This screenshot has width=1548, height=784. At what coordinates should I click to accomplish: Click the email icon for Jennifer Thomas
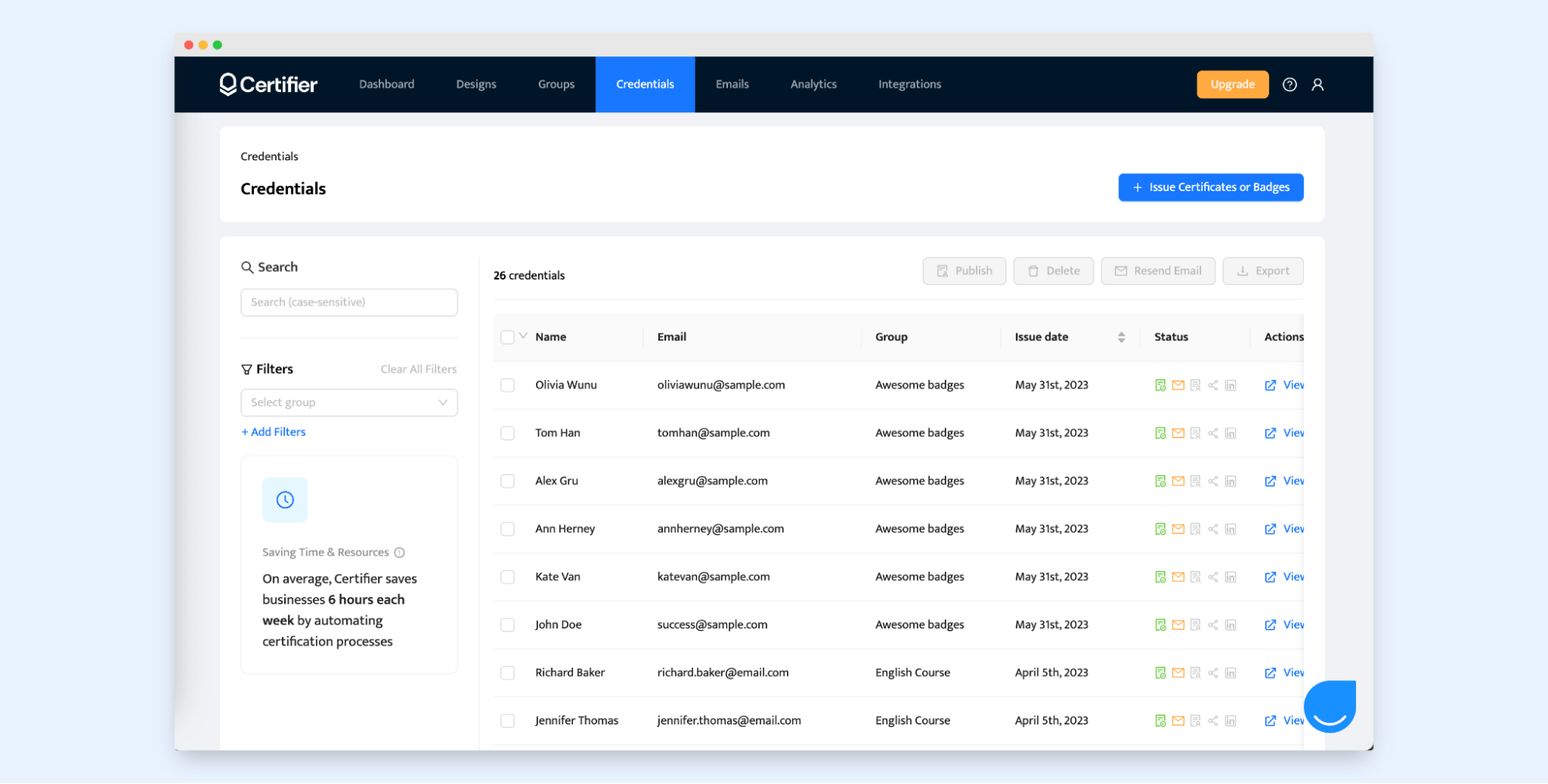(x=1178, y=721)
